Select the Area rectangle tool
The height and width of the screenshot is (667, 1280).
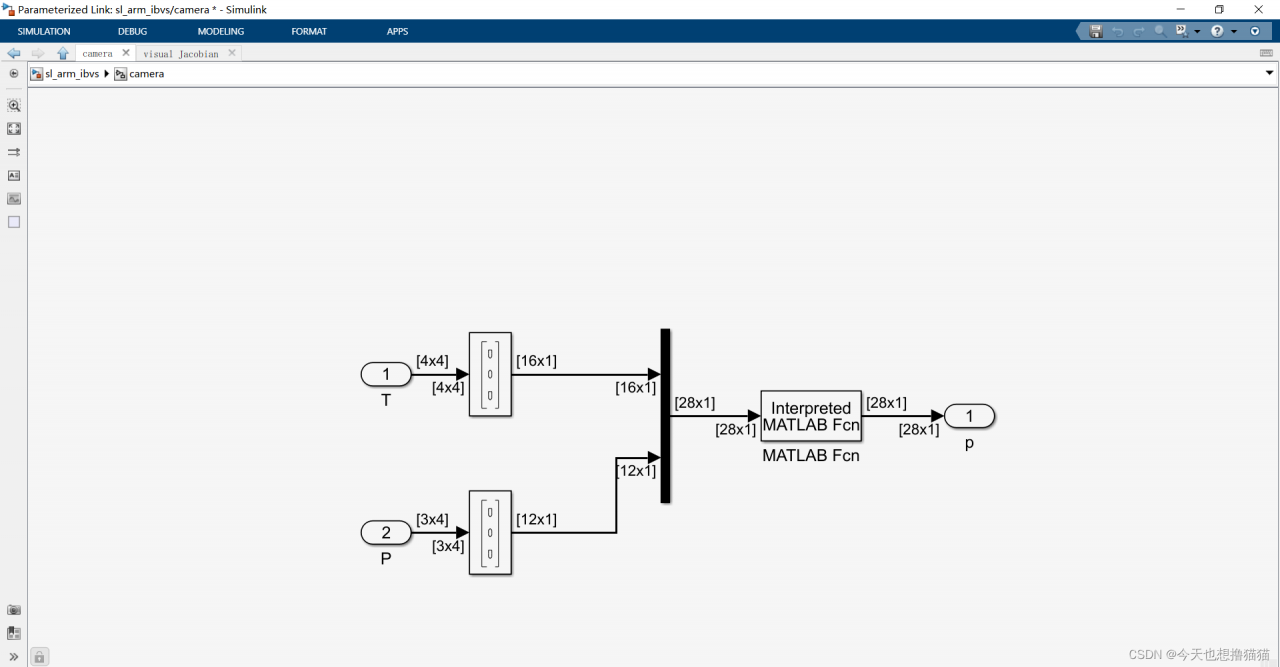click(14, 222)
